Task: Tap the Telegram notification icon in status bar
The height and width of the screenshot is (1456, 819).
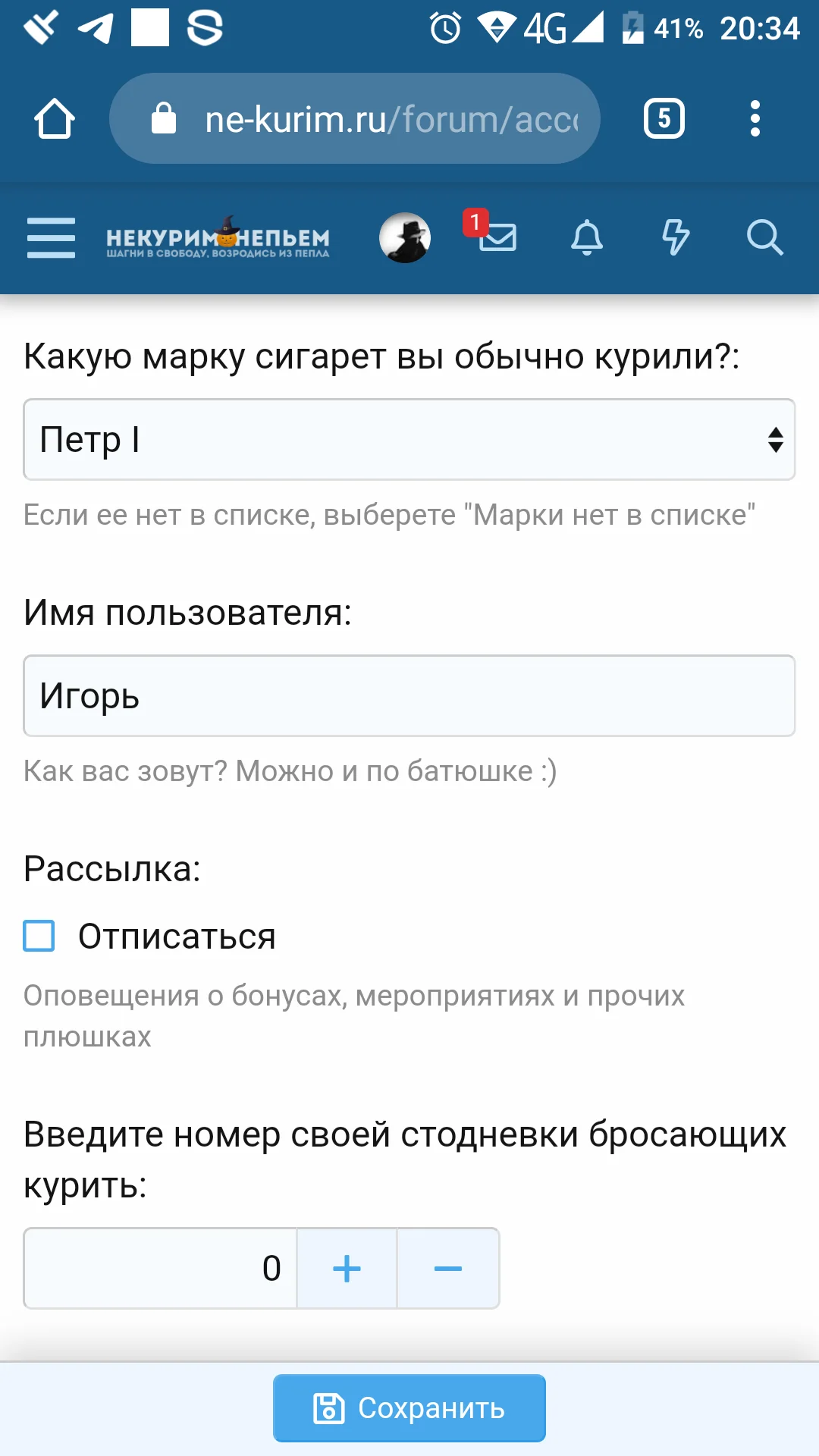Action: (x=96, y=29)
